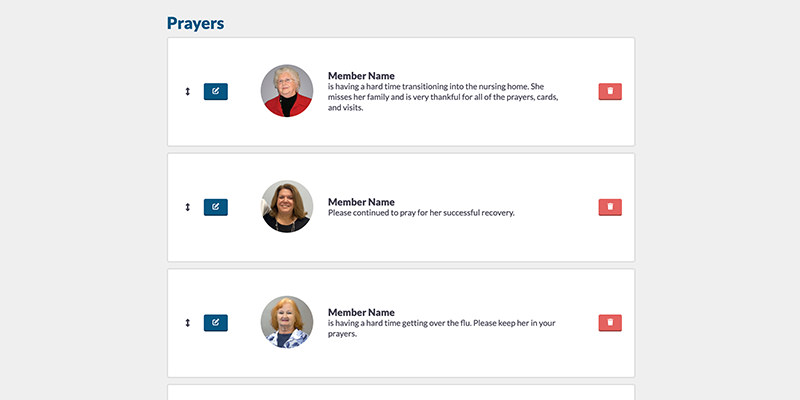Click Member Name in the flu prayer card
The image size is (800, 400).
361,312
